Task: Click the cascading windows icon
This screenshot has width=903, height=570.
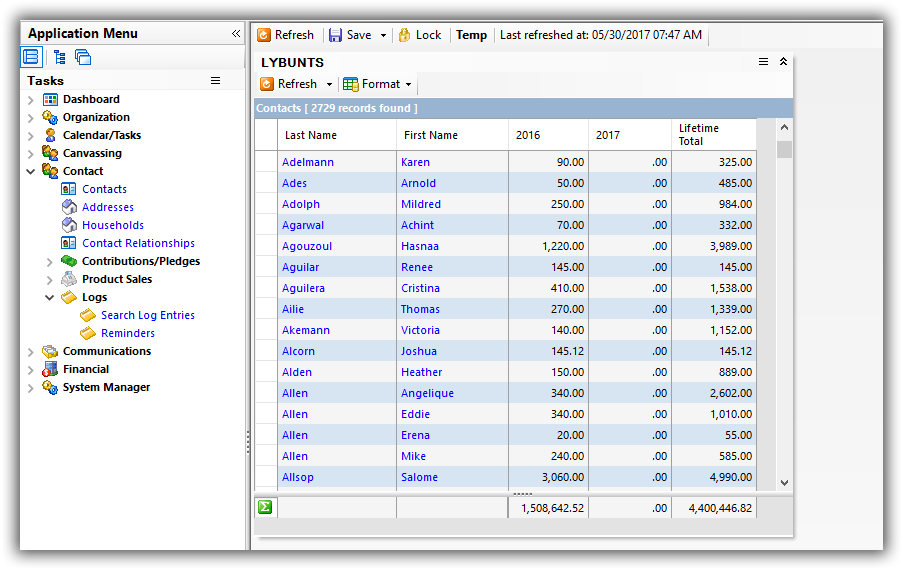Action: point(83,57)
